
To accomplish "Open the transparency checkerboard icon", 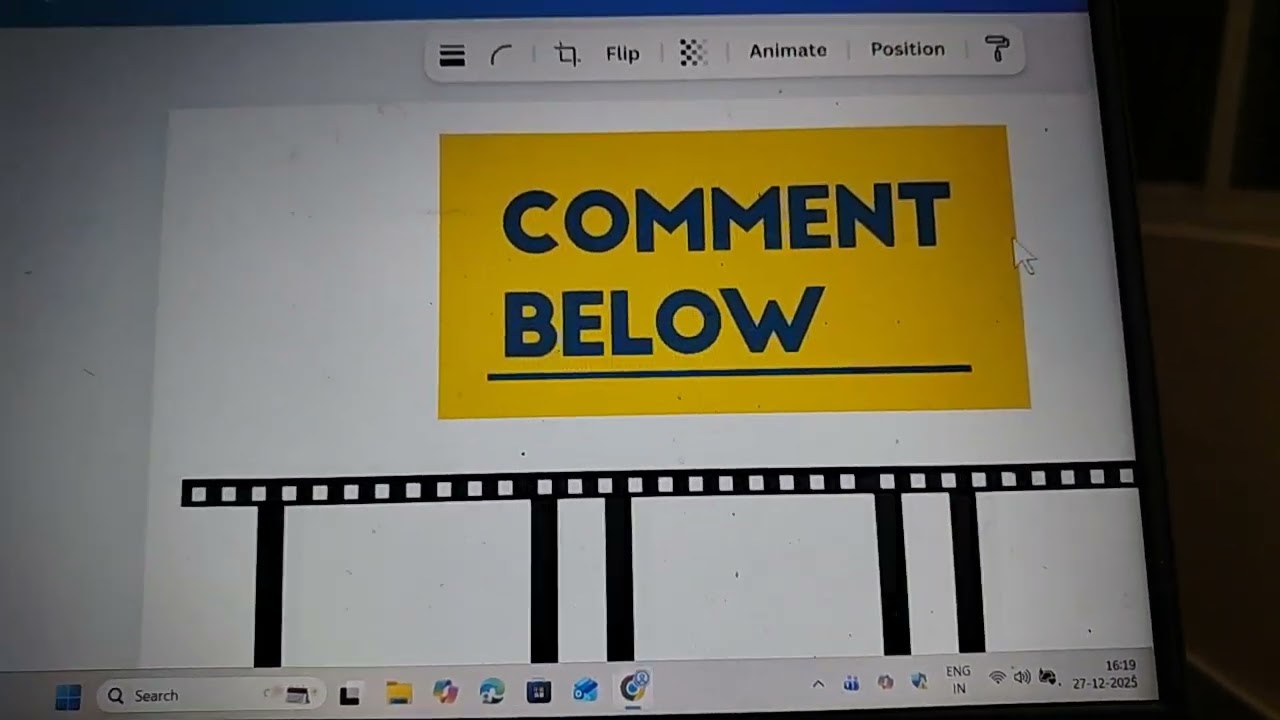I will pos(693,52).
